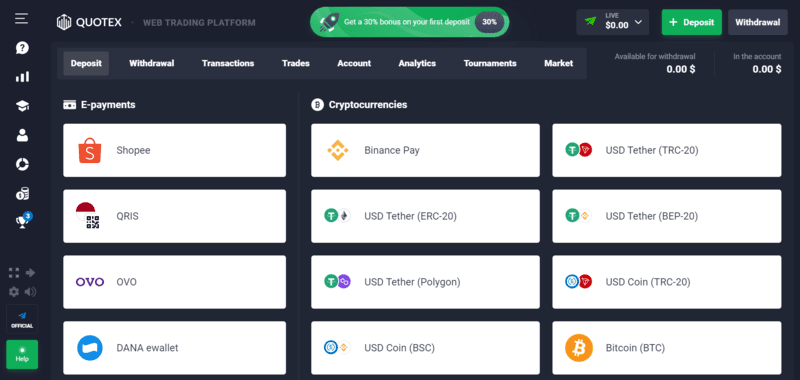Open the analytics pie chart icon
This screenshot has width=800, height=380.
[x=22, y=164]
